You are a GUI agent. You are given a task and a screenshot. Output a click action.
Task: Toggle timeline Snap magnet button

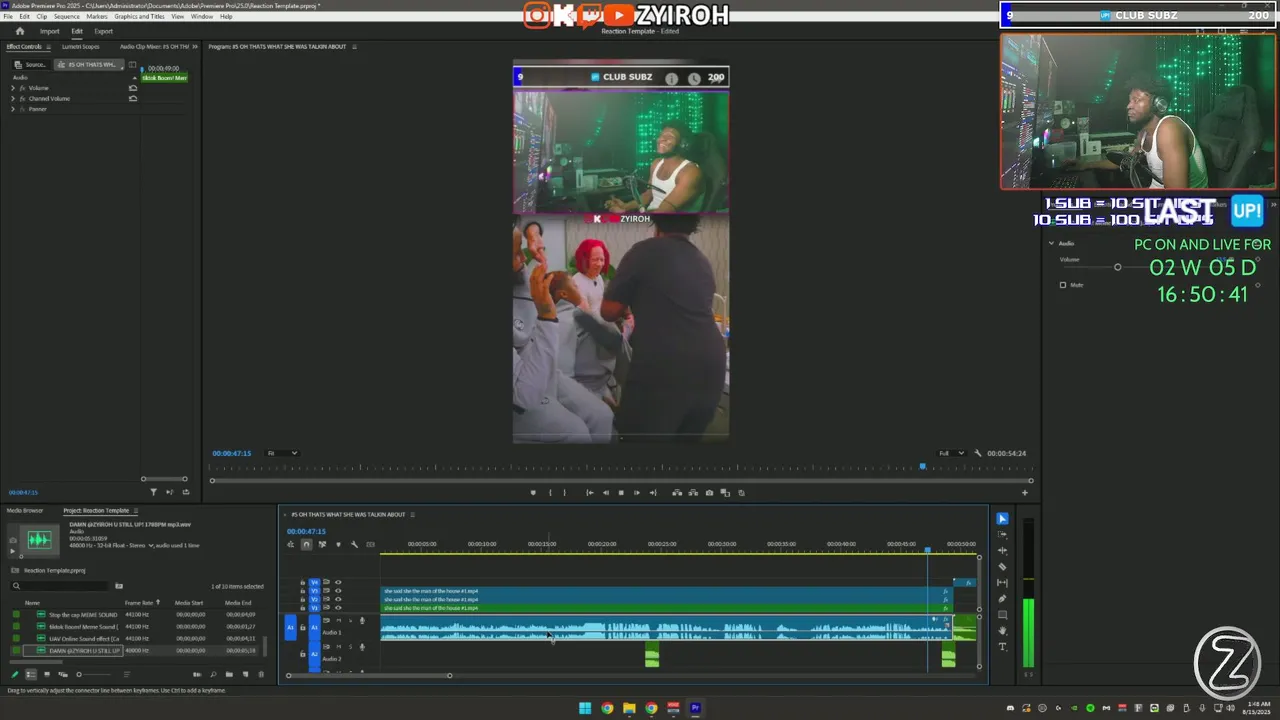point(306,544)
